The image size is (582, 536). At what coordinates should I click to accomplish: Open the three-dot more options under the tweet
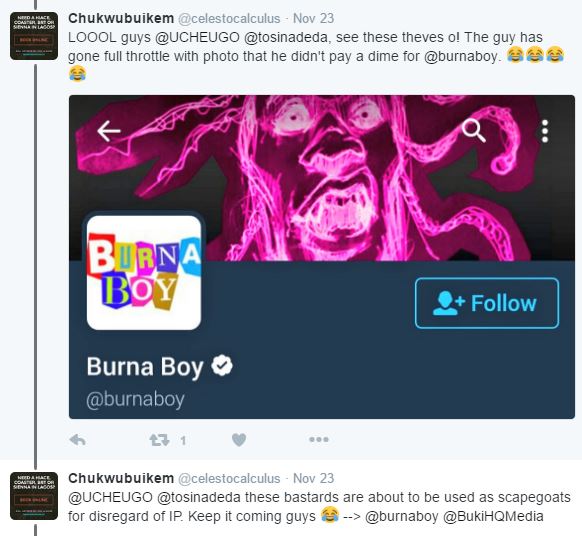click(x=319, y=439)
